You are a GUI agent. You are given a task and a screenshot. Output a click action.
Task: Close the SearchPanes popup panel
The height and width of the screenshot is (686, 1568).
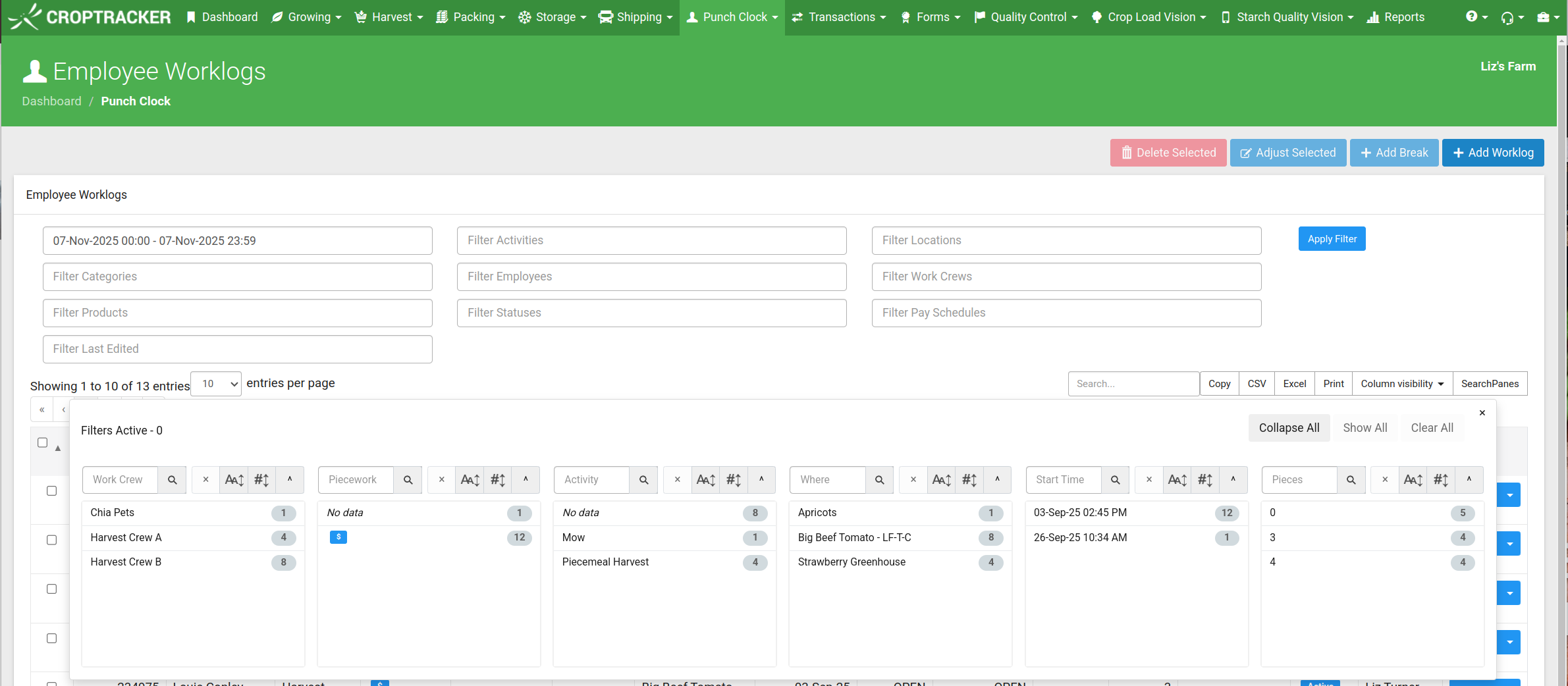(1482, 413)
